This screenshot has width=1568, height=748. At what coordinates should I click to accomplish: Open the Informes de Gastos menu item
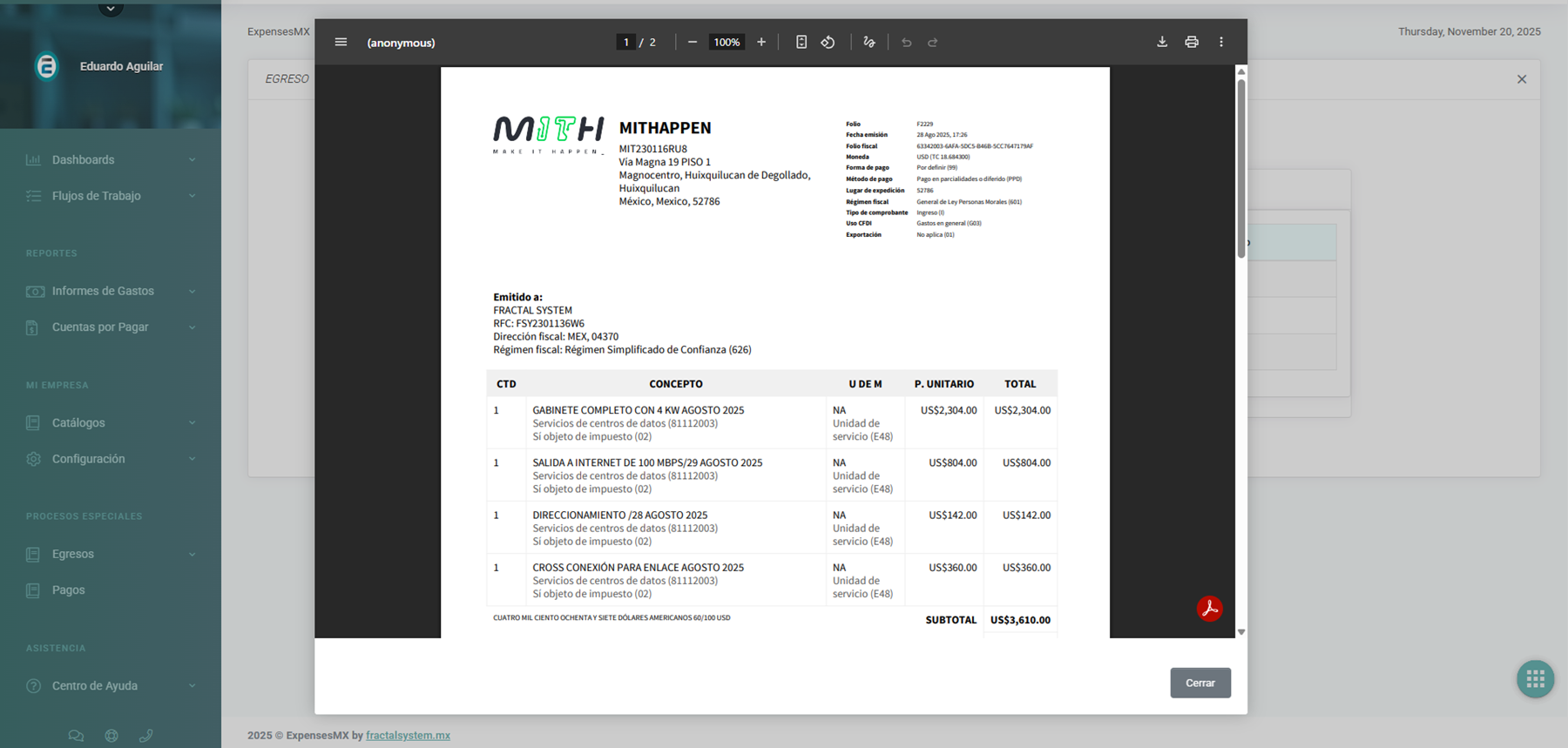pyautogui.click(x=111, y=292)
